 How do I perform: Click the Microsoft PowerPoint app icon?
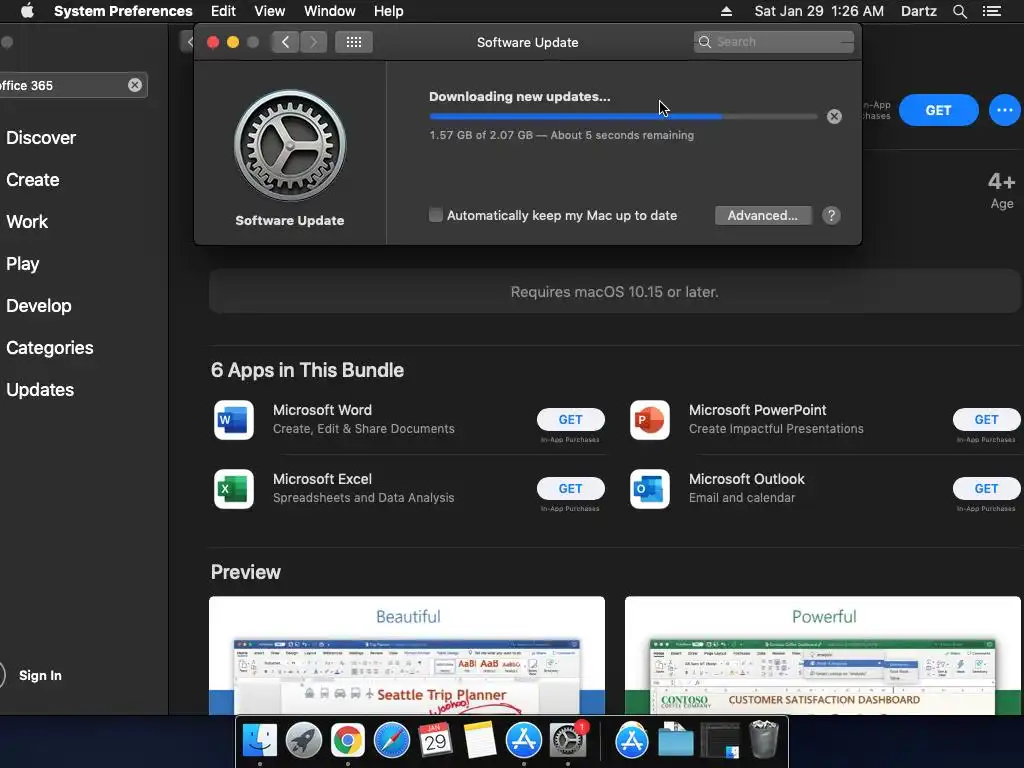click(650, 419)
